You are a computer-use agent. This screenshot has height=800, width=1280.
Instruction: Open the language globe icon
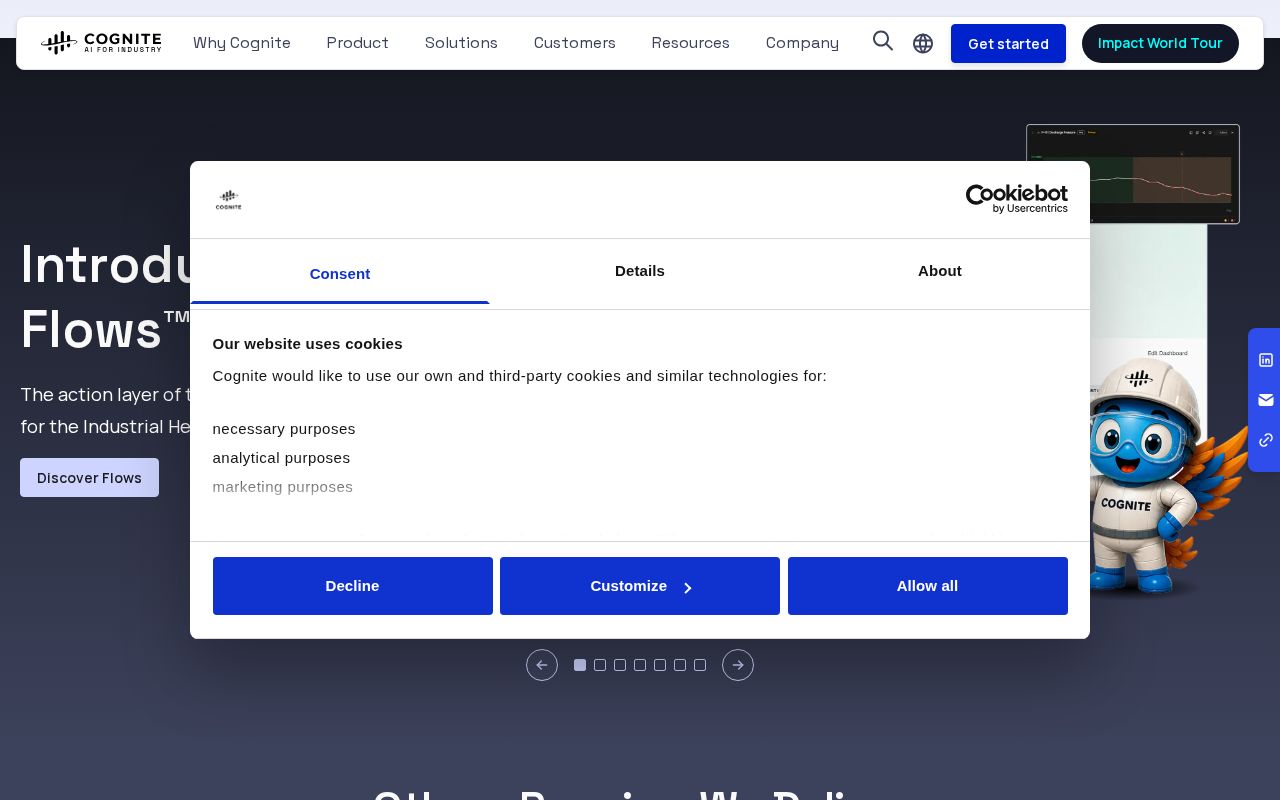(923, 43)
